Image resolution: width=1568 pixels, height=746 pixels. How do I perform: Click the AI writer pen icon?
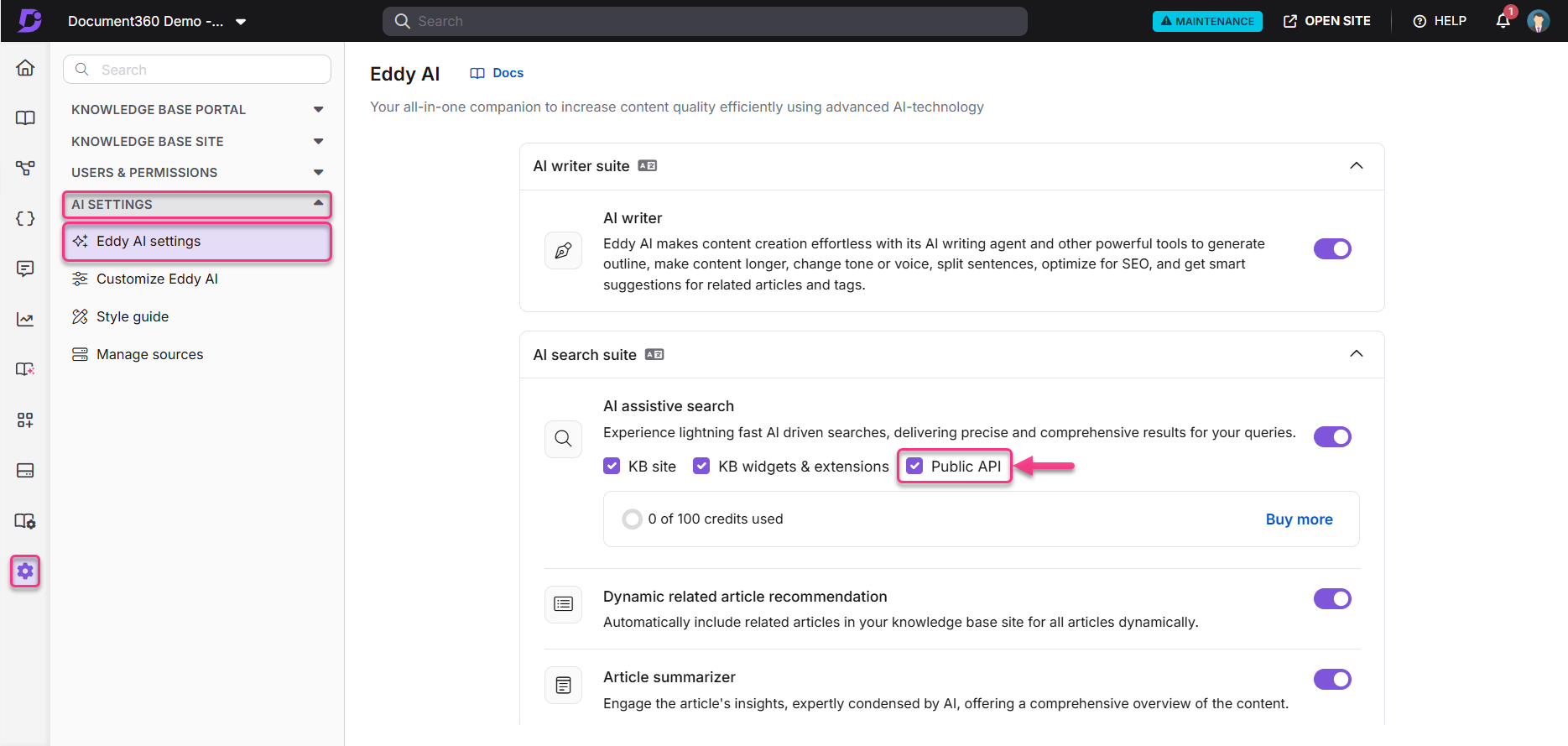click(x=563, y=250)
